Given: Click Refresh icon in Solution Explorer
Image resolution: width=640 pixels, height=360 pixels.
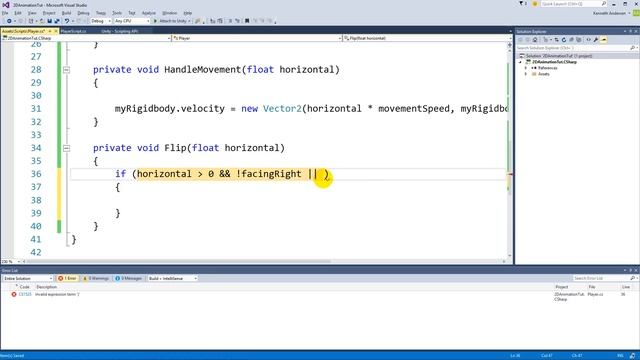Looking at the screenshot, I should tap(564, 40).
